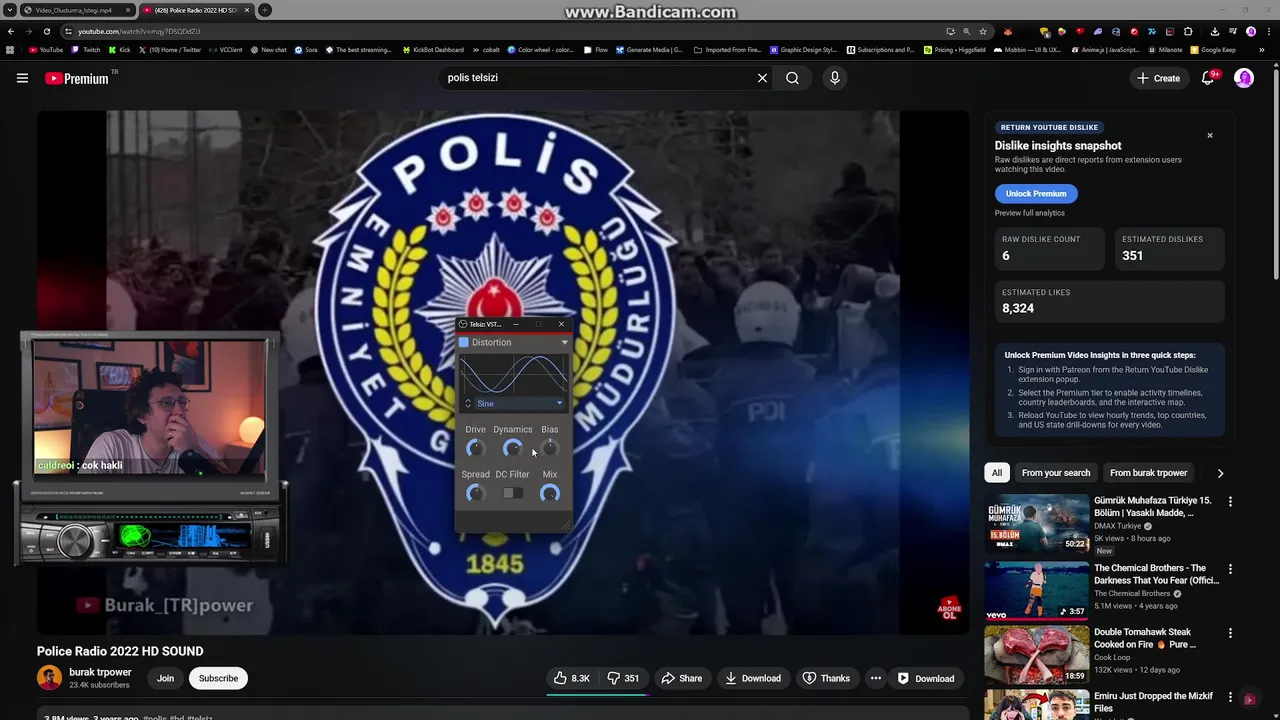Open options for Chemical Brothers video
This screenshot has width=1280, height=720.
[1231, 569]
